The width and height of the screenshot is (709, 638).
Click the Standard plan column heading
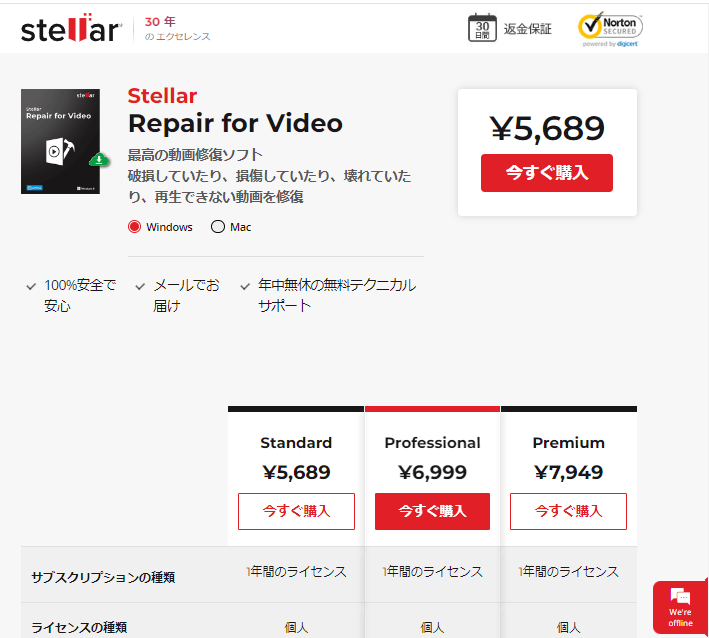(x=296, y=443)
